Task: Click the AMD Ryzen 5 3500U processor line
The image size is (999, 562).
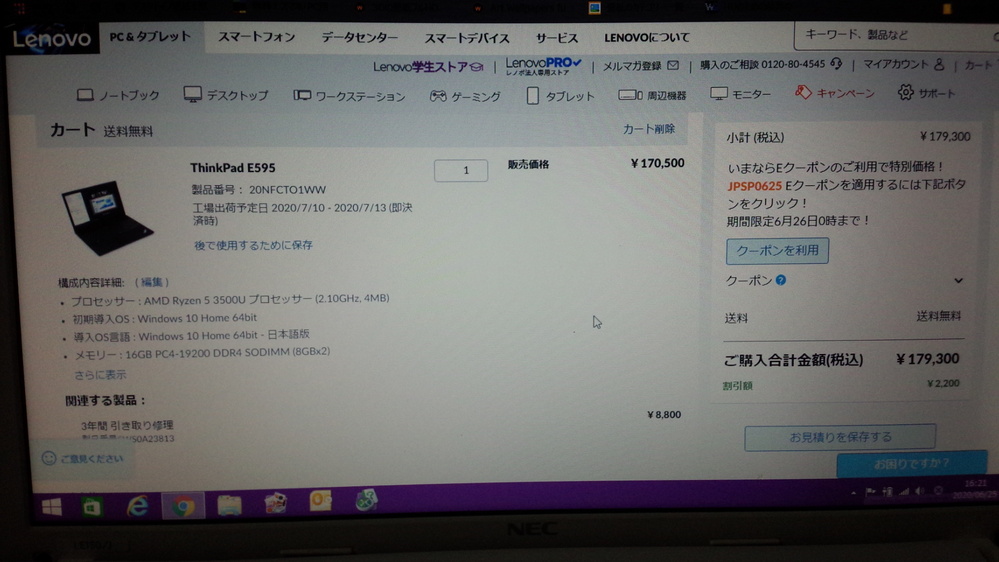Action: [x=230, y=299]
